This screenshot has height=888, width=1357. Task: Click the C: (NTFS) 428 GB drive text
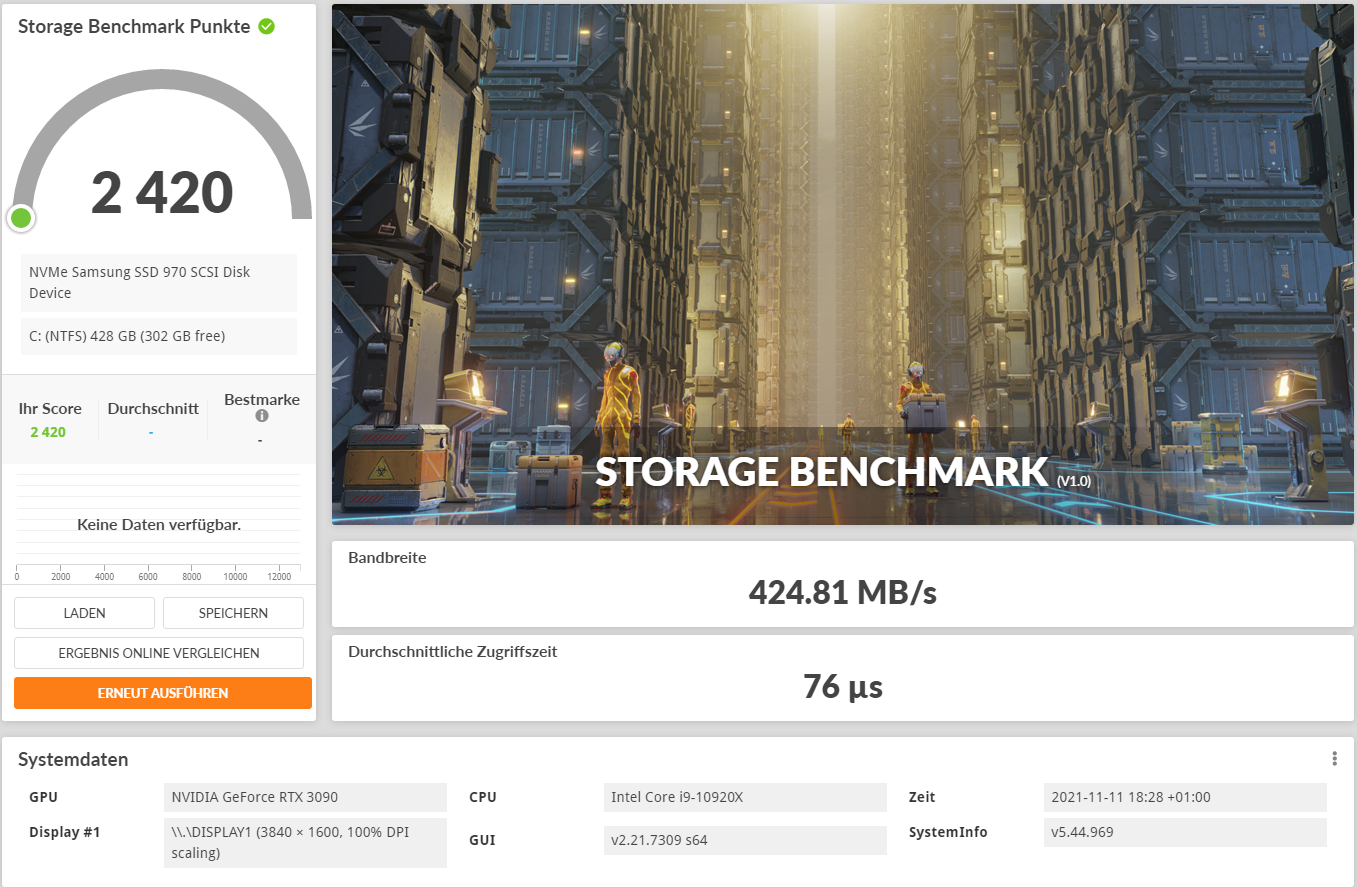point(159,336)
